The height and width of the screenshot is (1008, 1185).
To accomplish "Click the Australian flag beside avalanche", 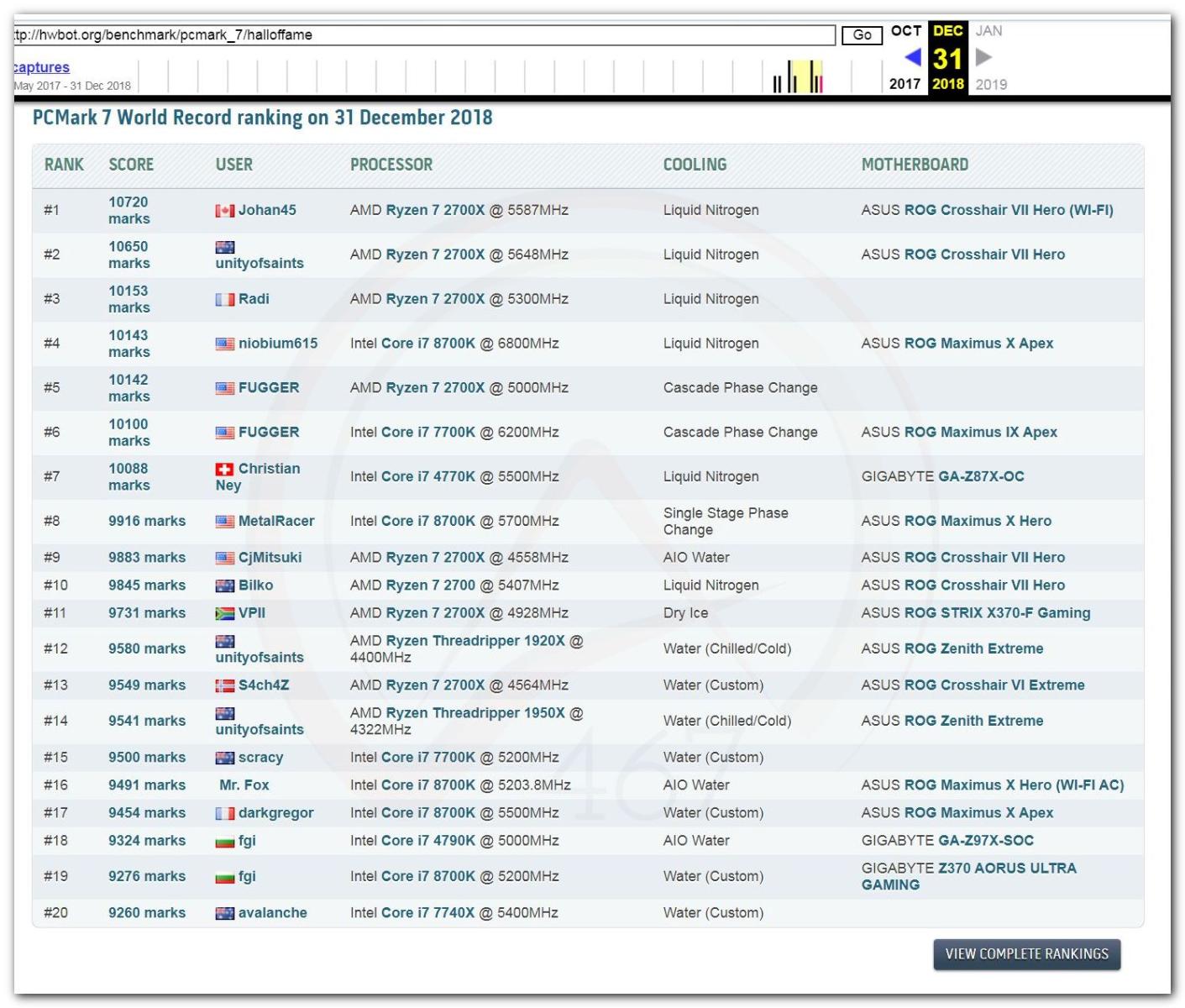I will (x=224, y=914).
